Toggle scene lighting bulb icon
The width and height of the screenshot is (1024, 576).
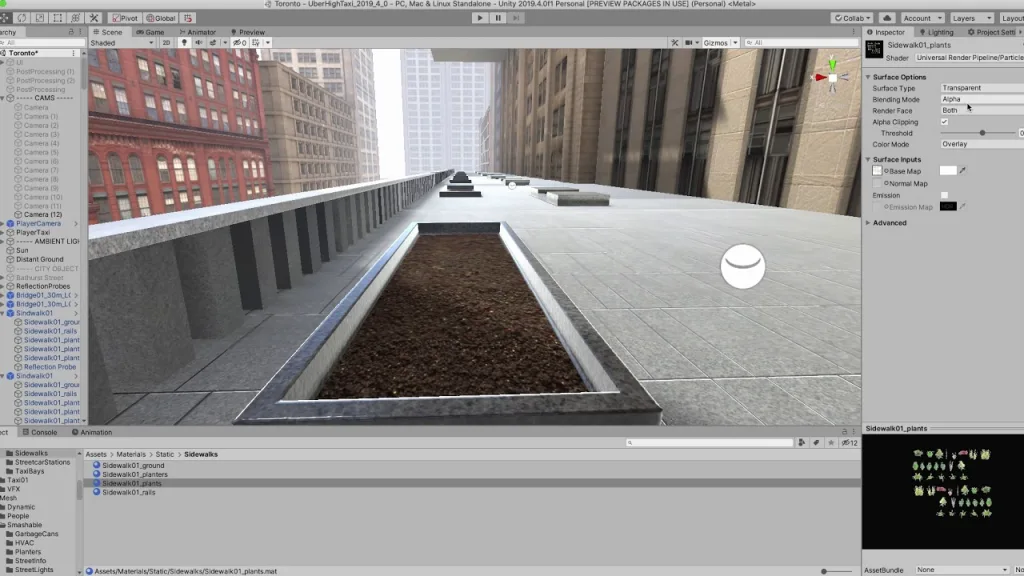tap(184, 43)
